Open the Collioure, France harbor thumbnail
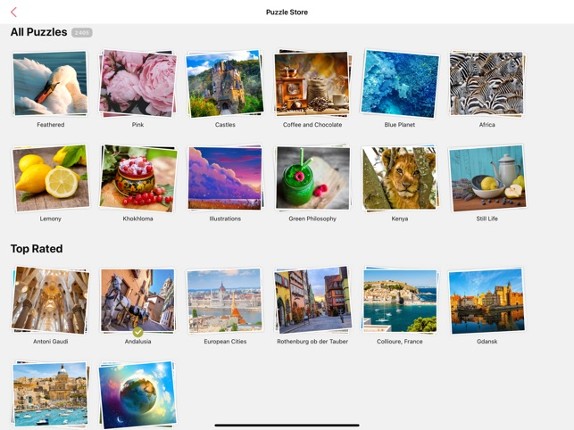 point(400,300)
